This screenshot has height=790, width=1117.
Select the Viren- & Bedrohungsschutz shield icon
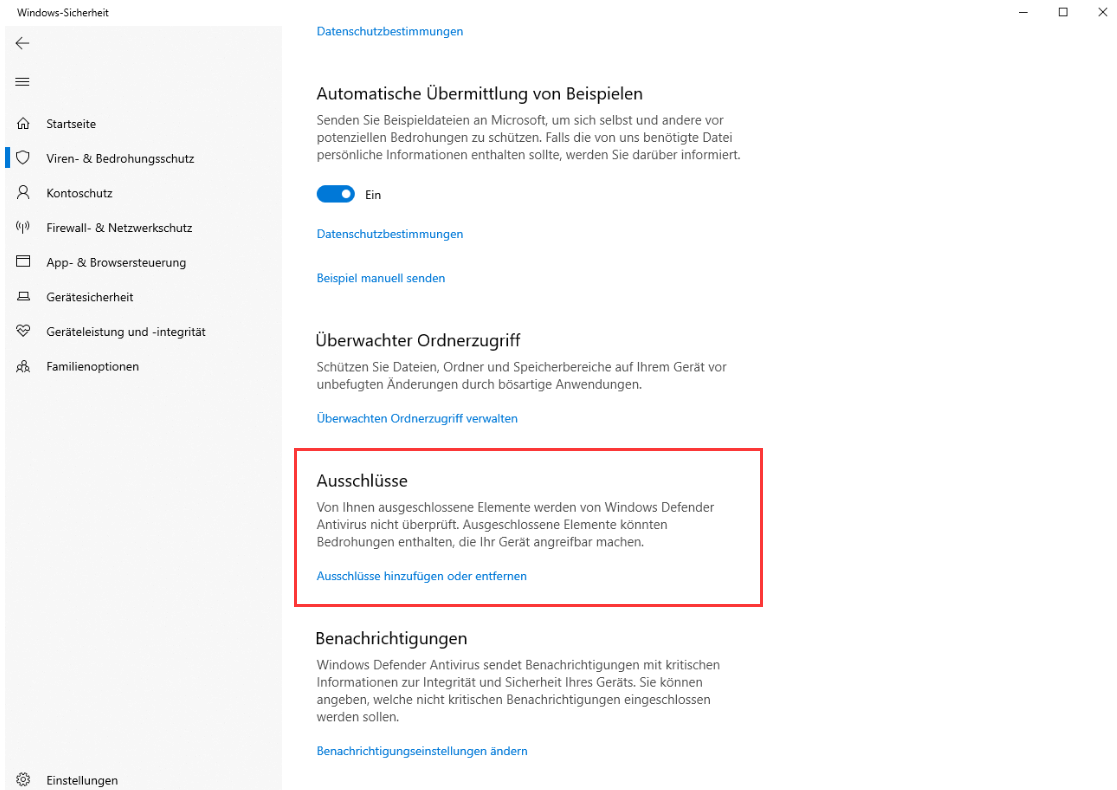22,157
